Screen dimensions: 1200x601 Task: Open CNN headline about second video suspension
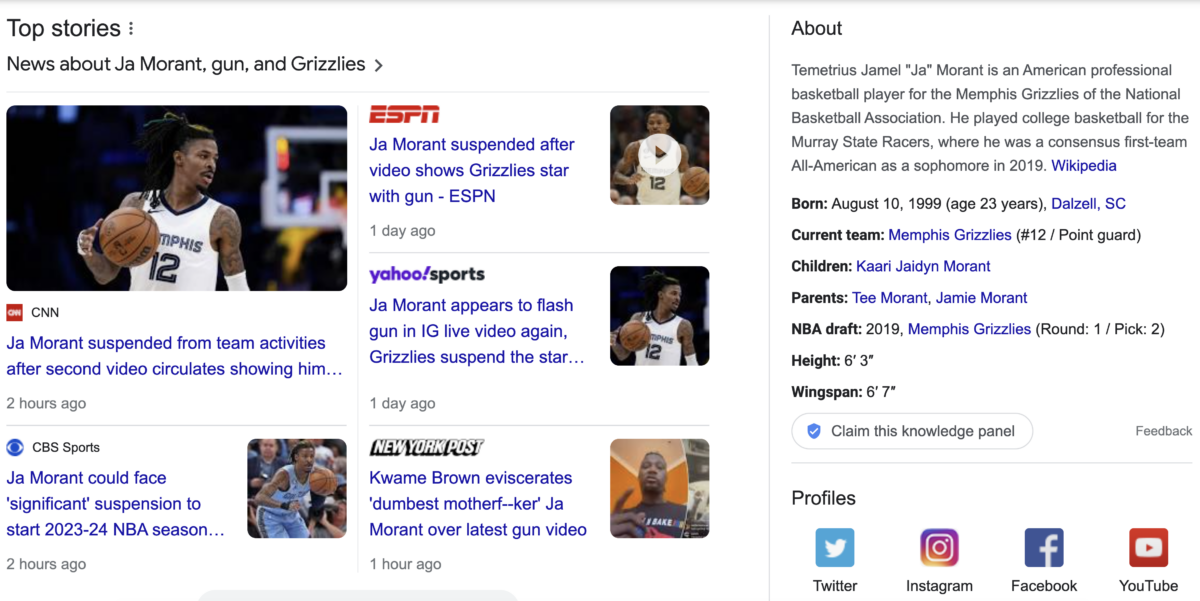(x=175, y=356)
